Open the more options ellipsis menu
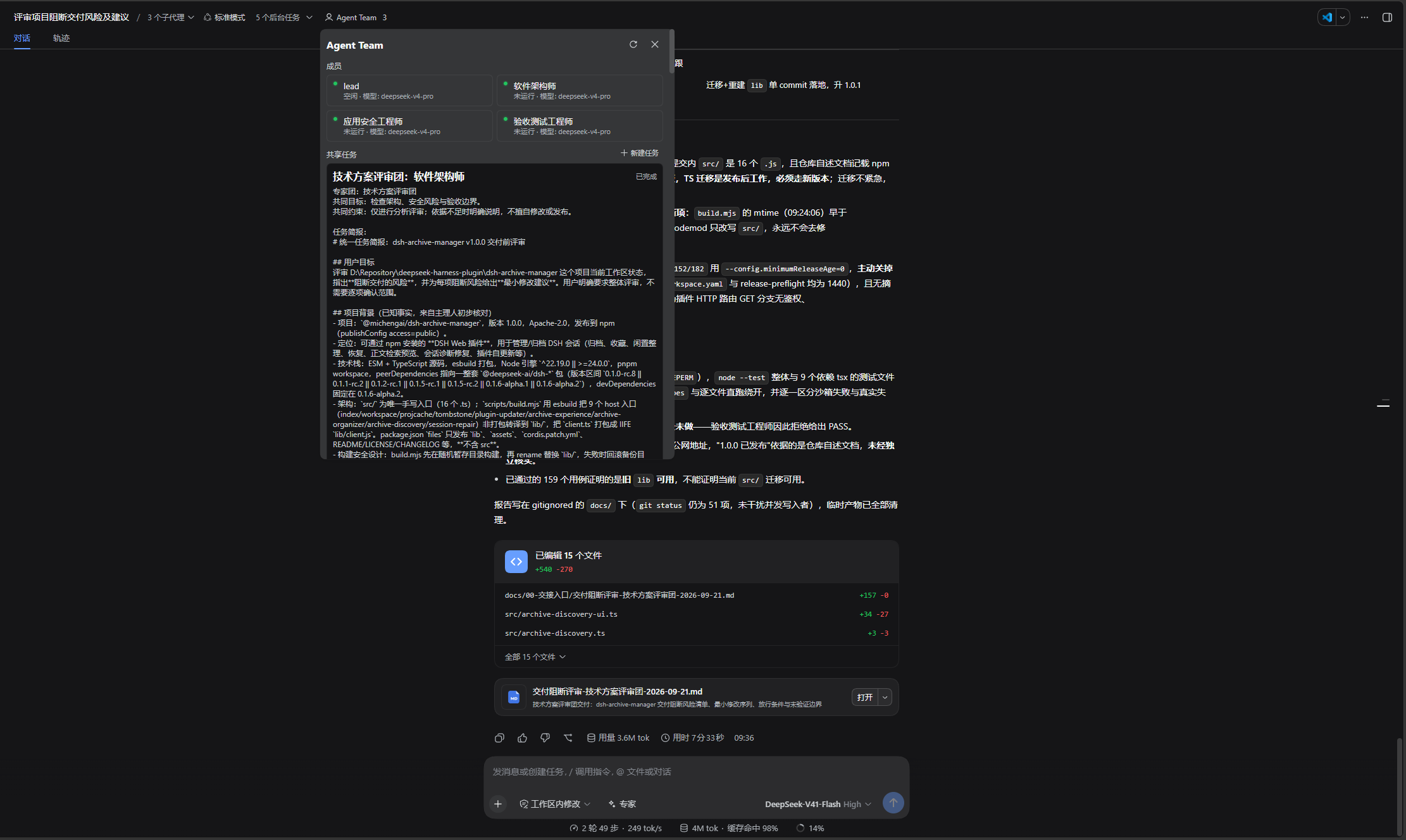The height and width of the screenshot is (840, 1406). (x=1364, y=17)
